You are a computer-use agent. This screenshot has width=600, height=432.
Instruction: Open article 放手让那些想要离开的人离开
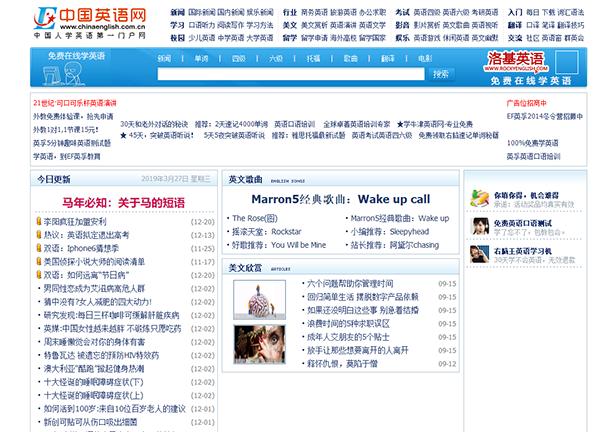tap(358, 350)
